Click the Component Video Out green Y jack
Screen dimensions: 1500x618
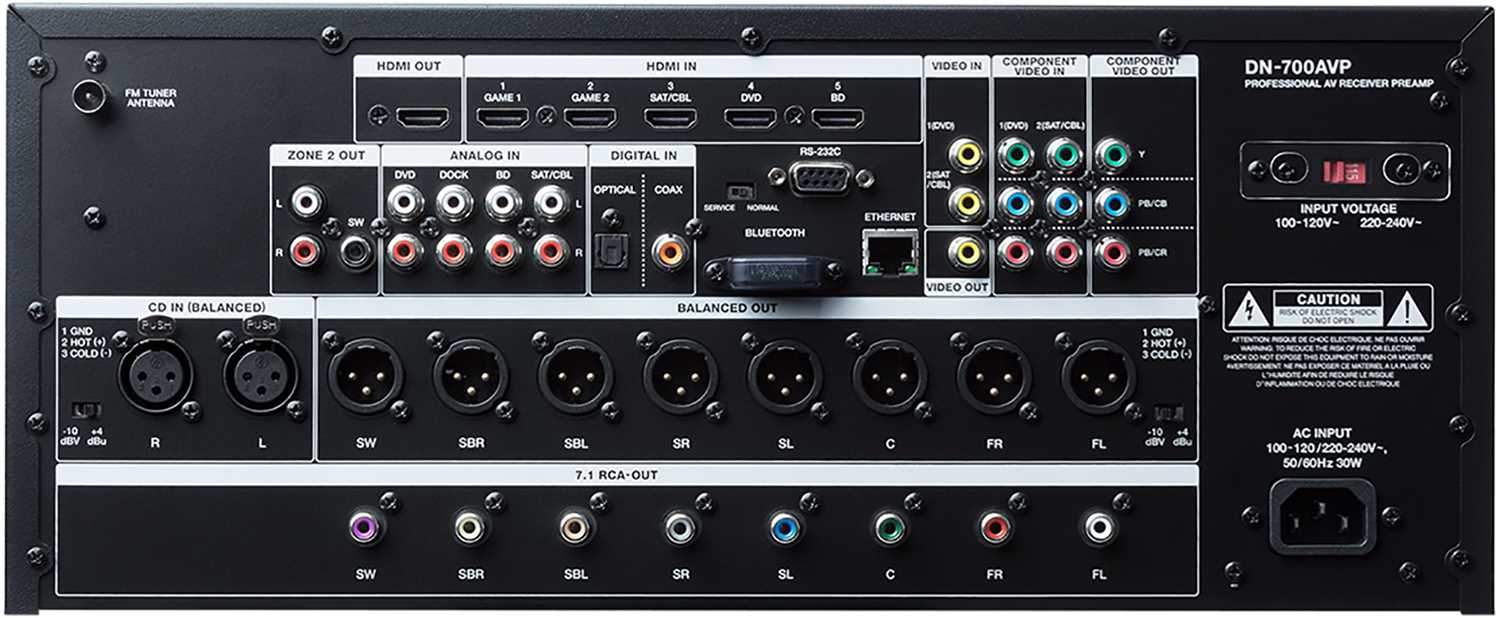coord(1112,155)
